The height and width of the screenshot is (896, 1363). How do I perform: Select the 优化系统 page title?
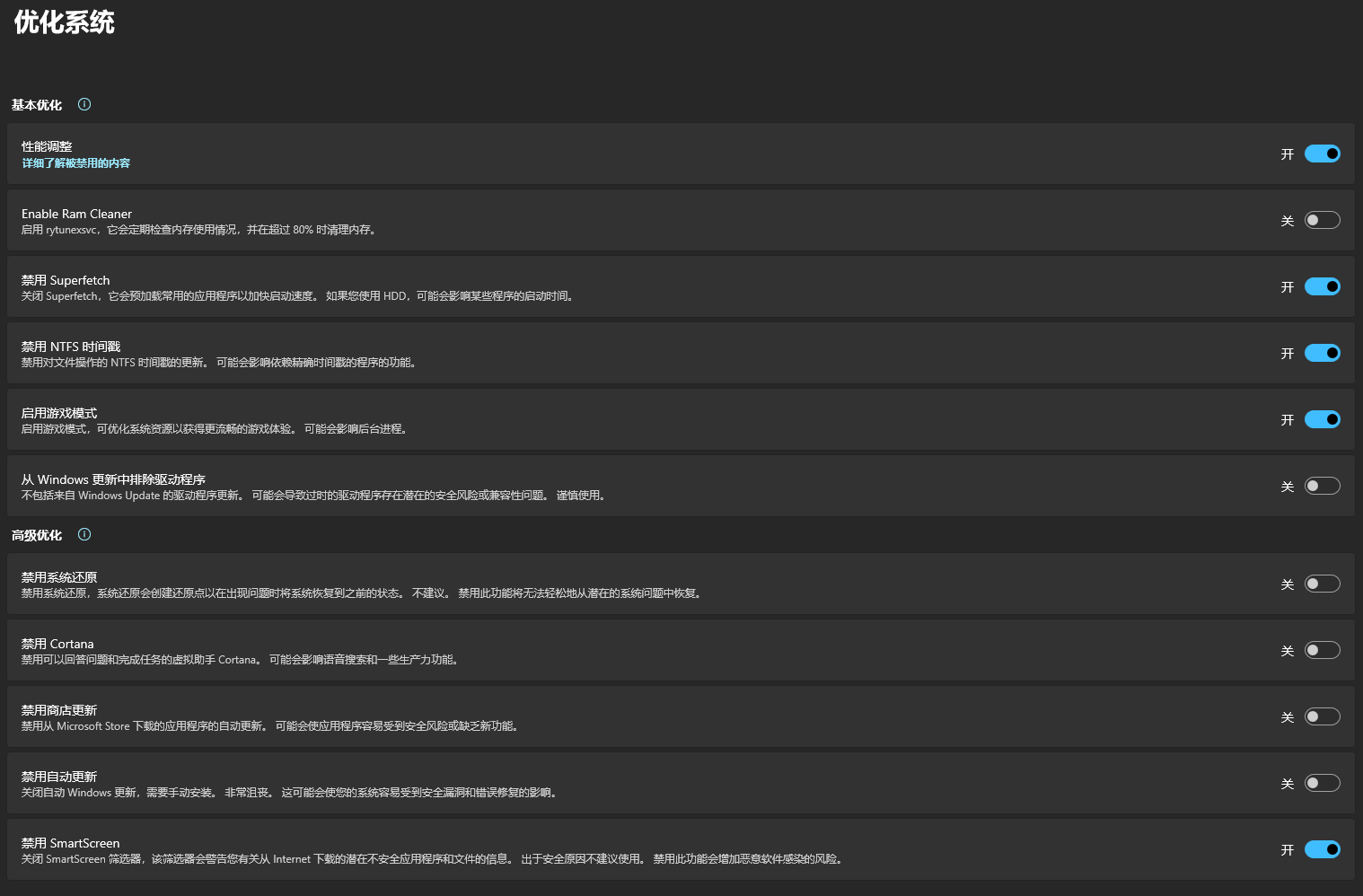point(65,22)
